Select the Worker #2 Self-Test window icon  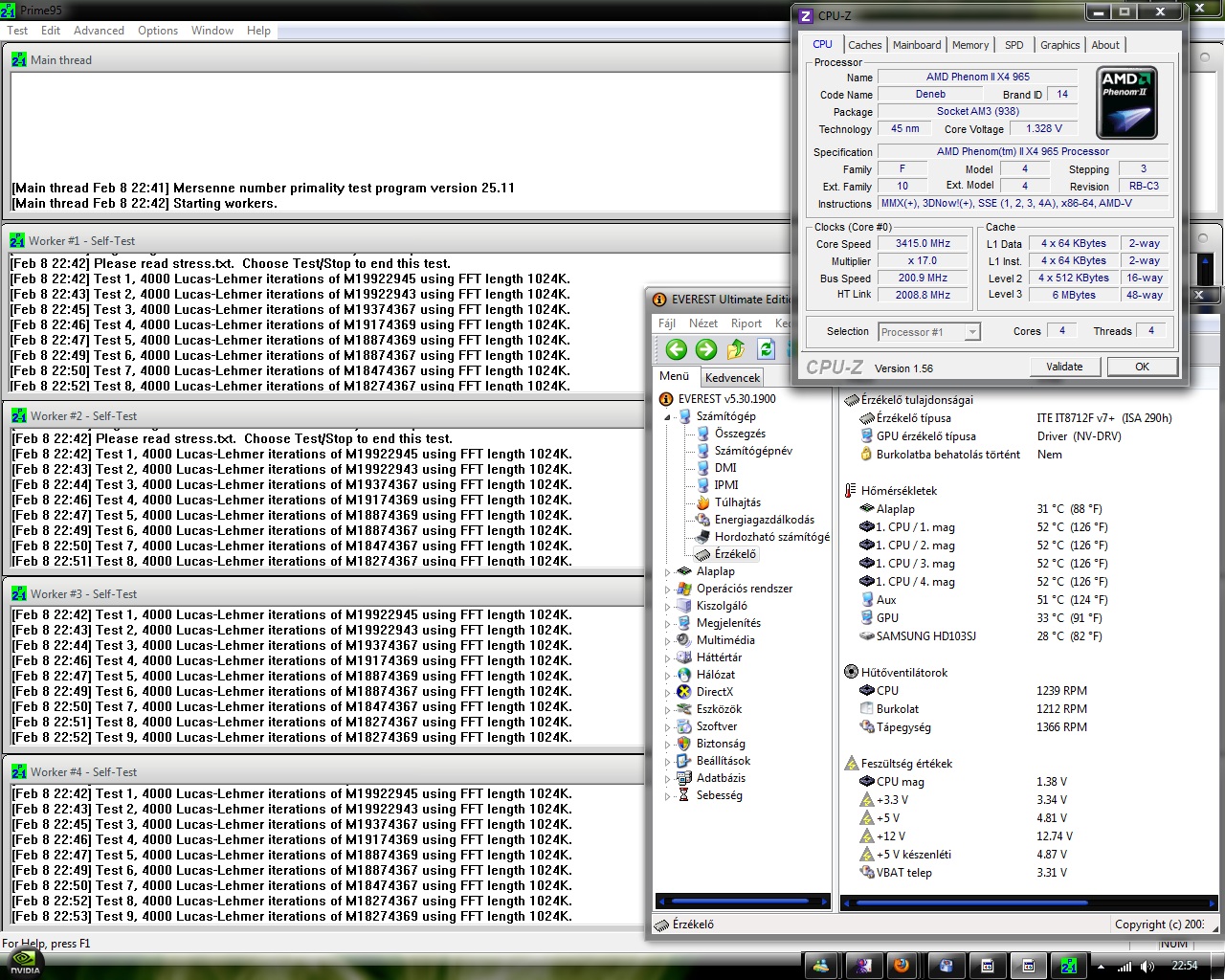[x=20, y=416]
